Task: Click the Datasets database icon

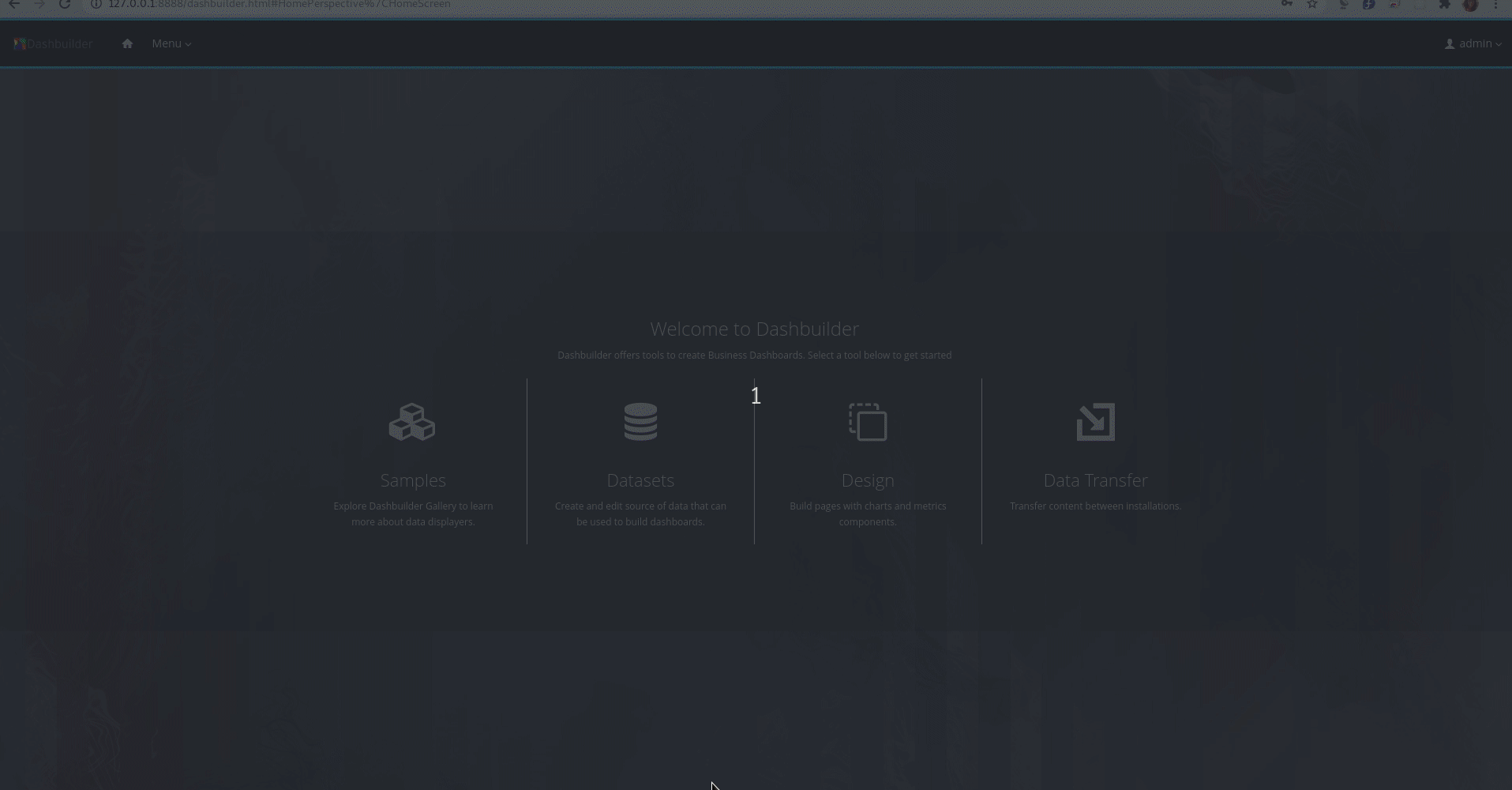Action: coord(640,422)
